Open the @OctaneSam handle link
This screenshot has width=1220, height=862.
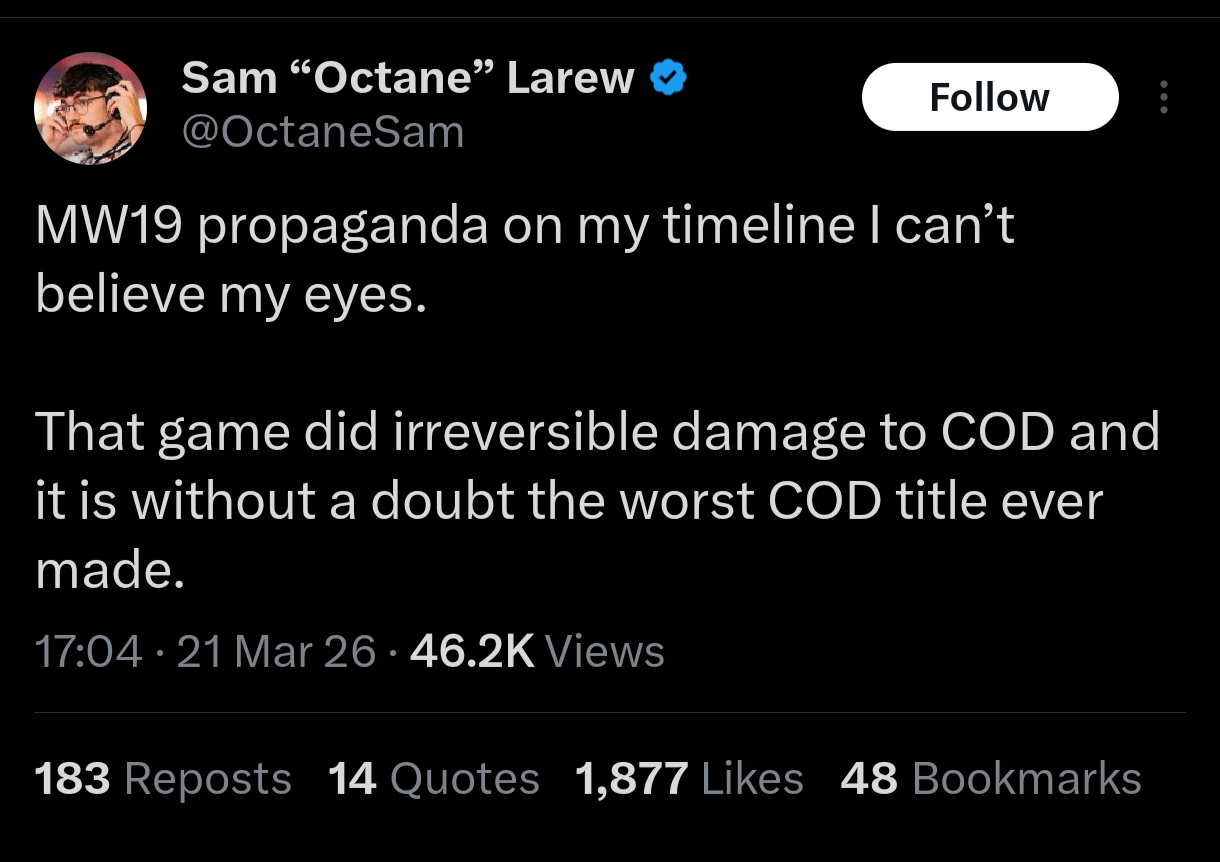tap(322, 133)
